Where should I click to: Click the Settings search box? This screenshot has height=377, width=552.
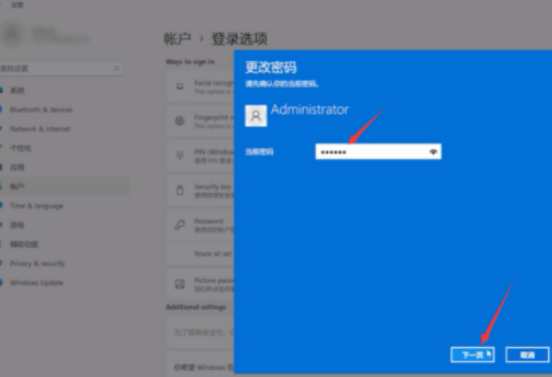61,68
